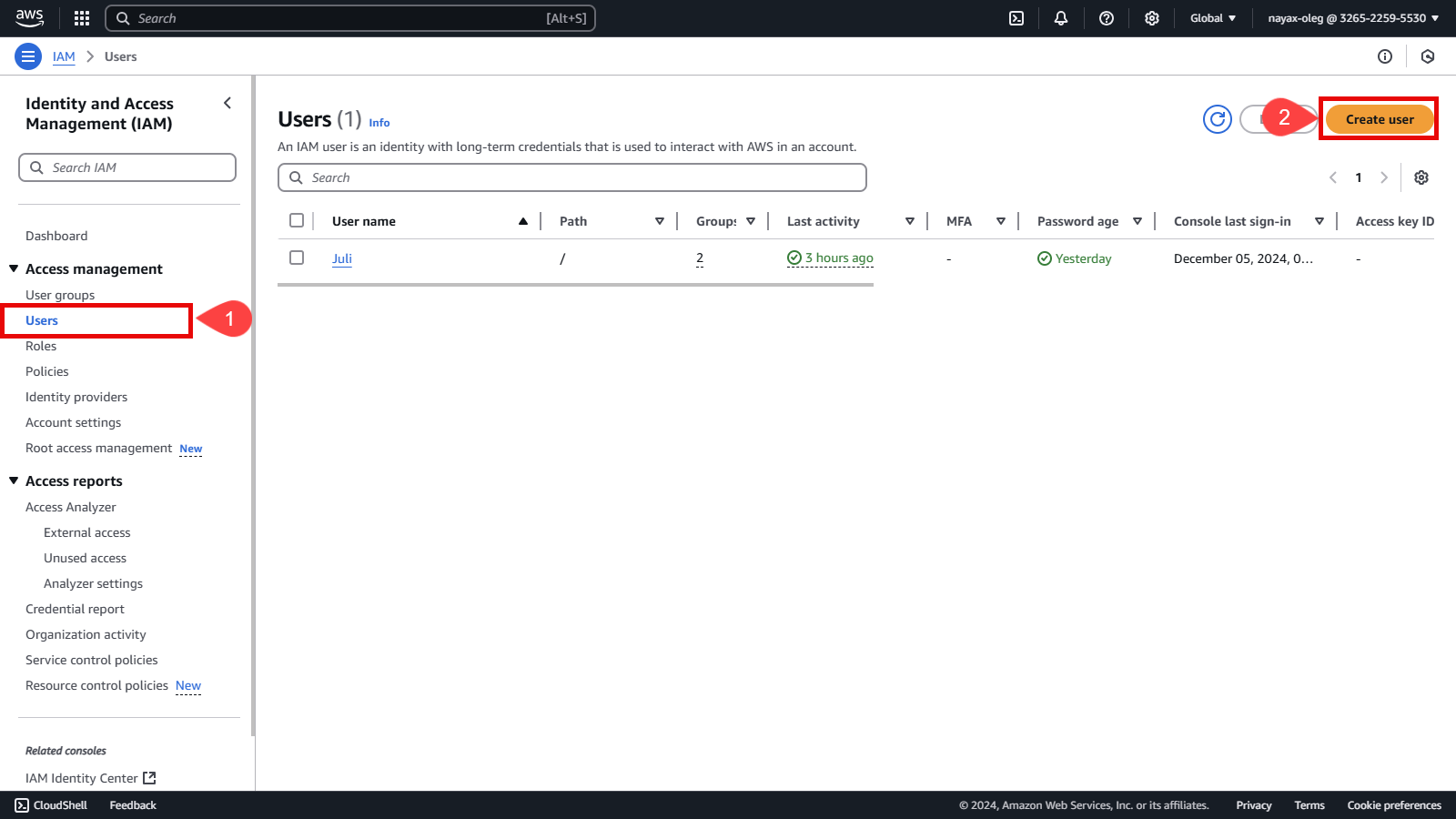Open Analyzer settings
Image resolution: width=1456 pixels, height=819 pixels.
[x=93, y=583]
